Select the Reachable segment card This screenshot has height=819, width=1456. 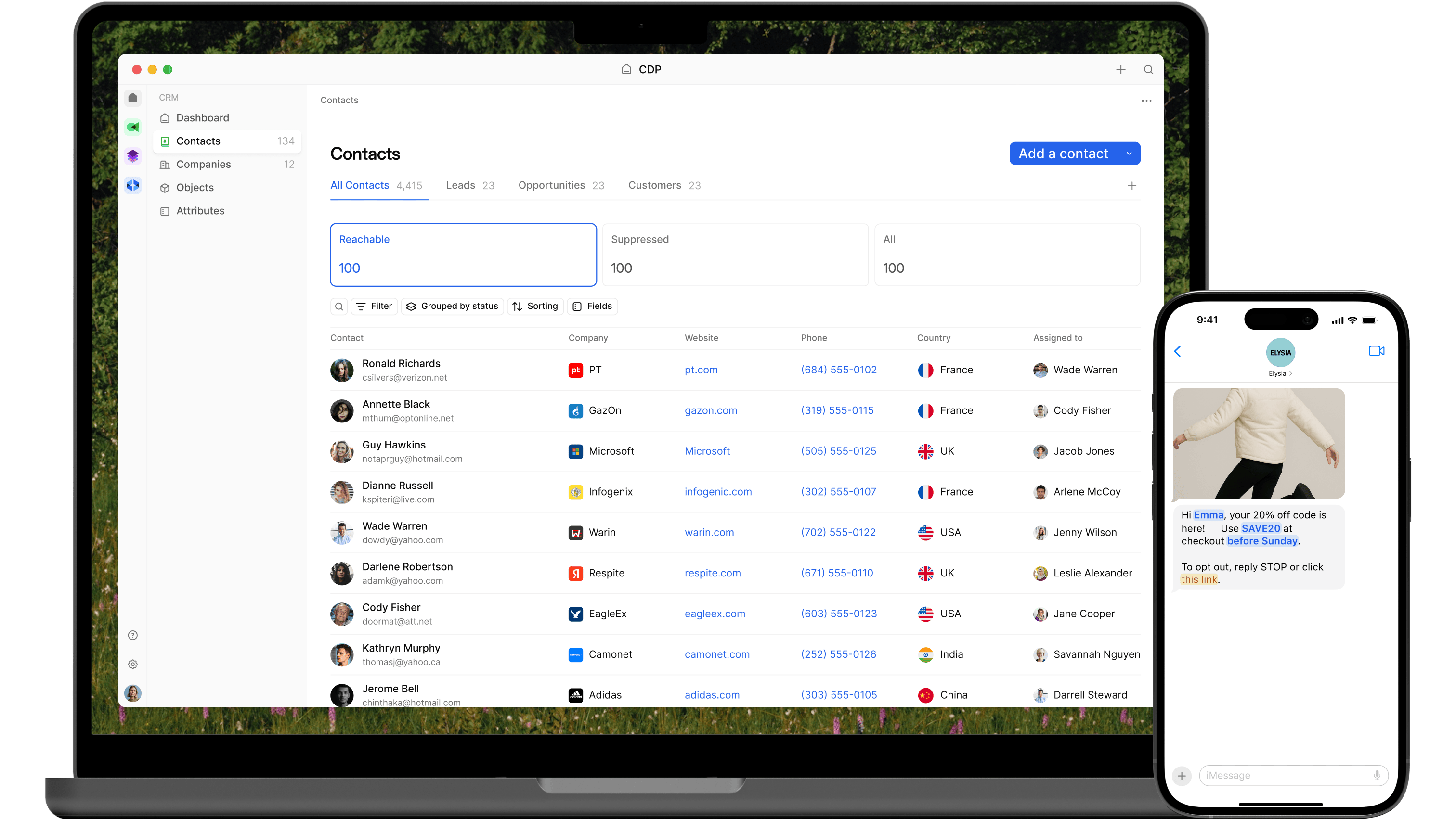[x=463, y=255]
